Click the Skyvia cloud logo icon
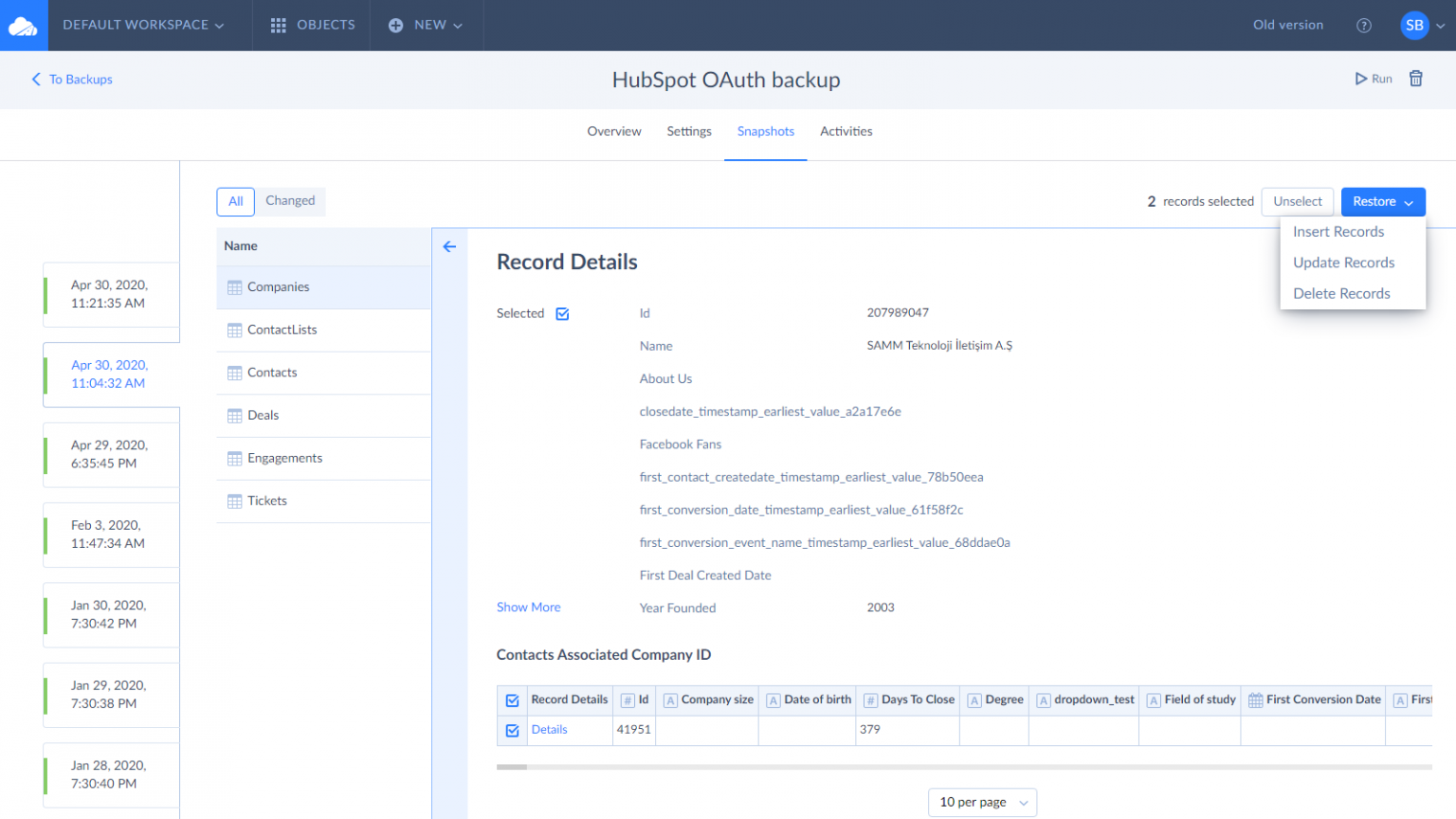 pyautogui.click(x=23, y=26)
